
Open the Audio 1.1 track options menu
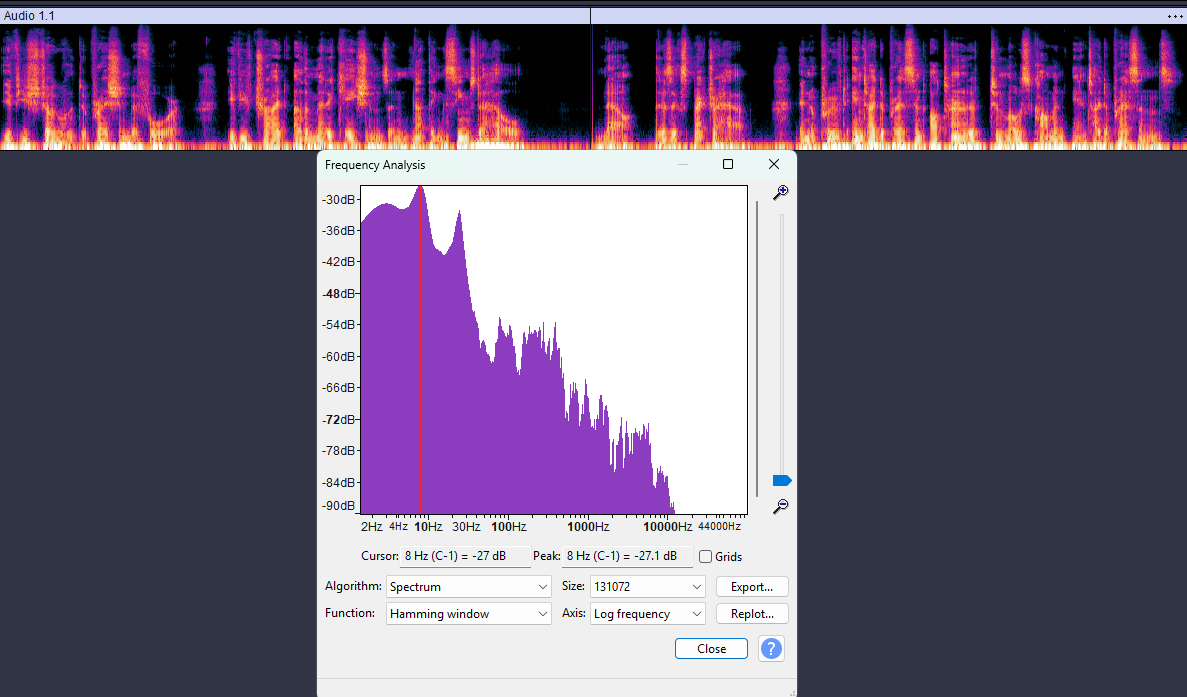tap(1175, 16)
